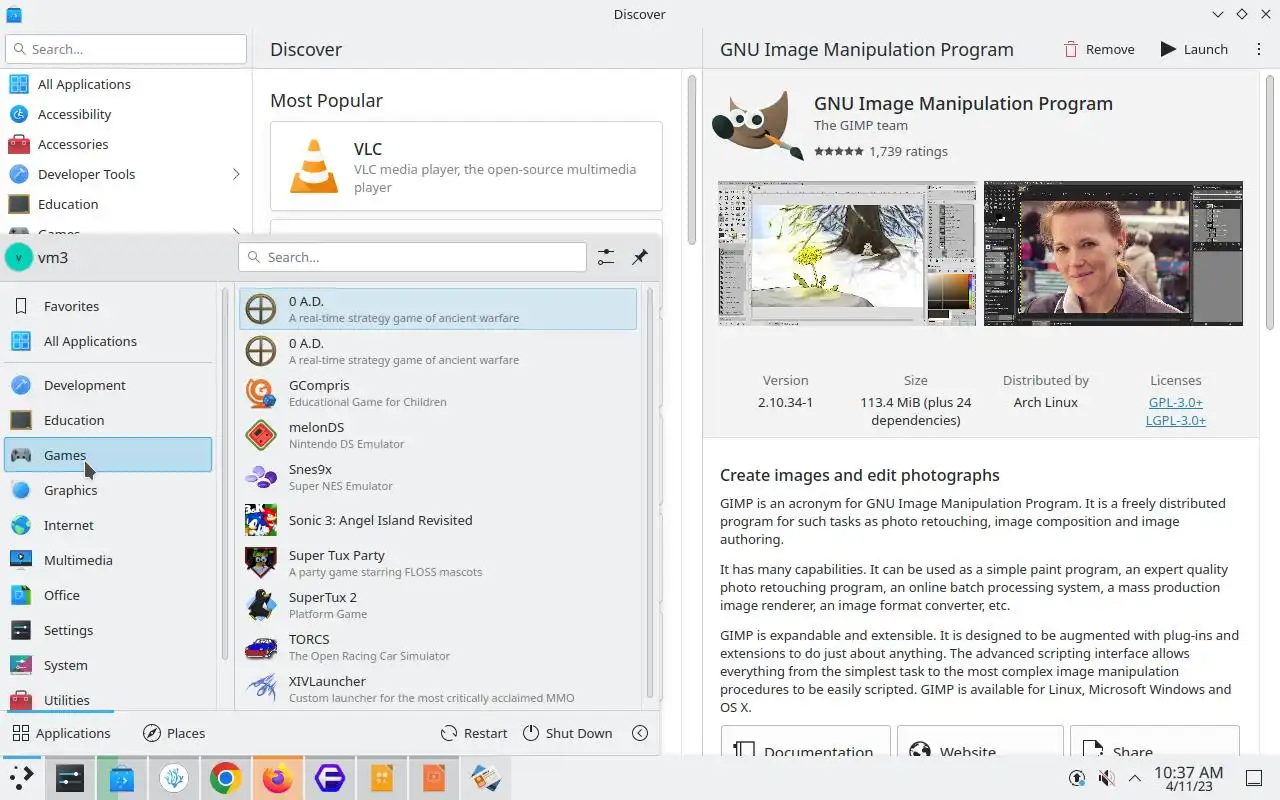Switch to Applications tab in launcher
1280x800 pixels.
(61, 733)
